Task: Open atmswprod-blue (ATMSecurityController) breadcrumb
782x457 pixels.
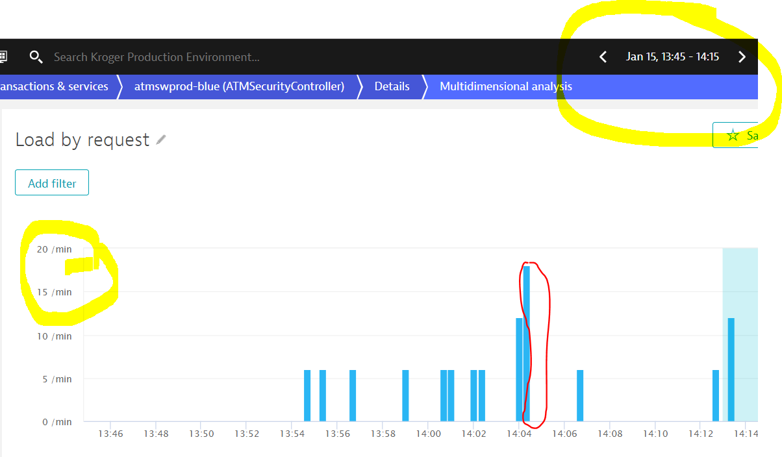Action: tap(239, 86)
